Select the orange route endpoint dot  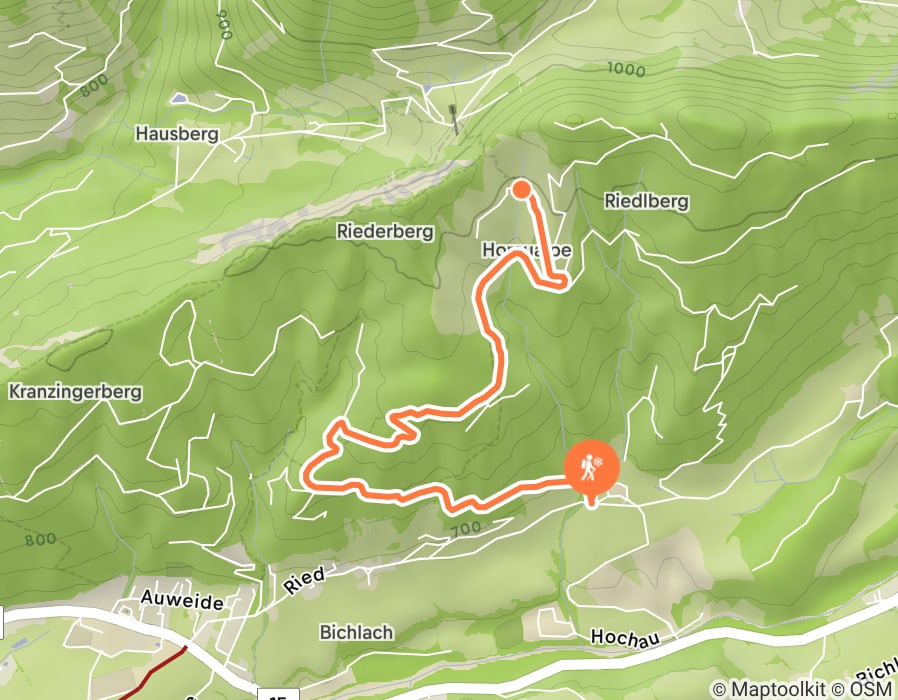[521, 189]
